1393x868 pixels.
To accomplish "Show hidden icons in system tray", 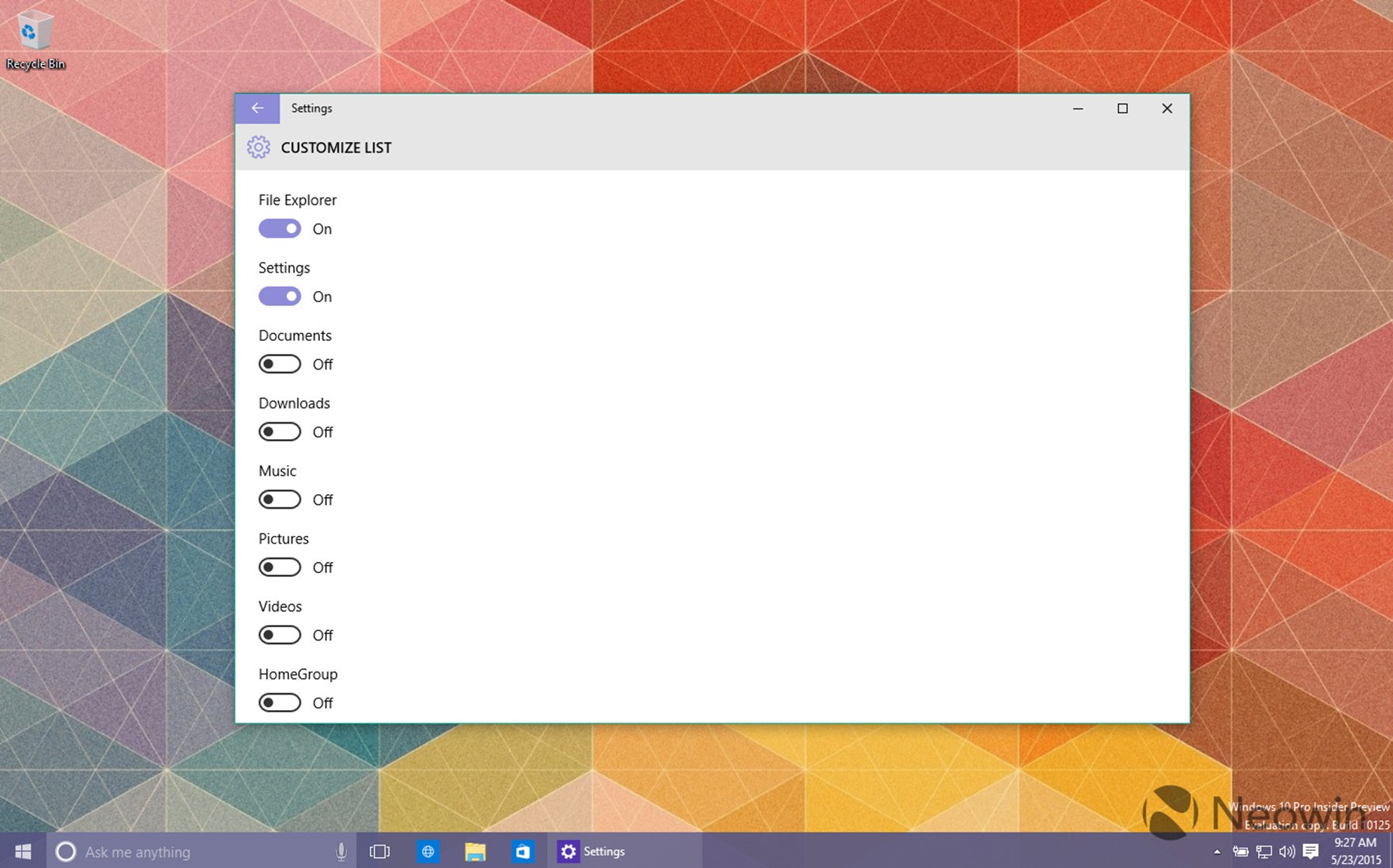I will 1216,852.
